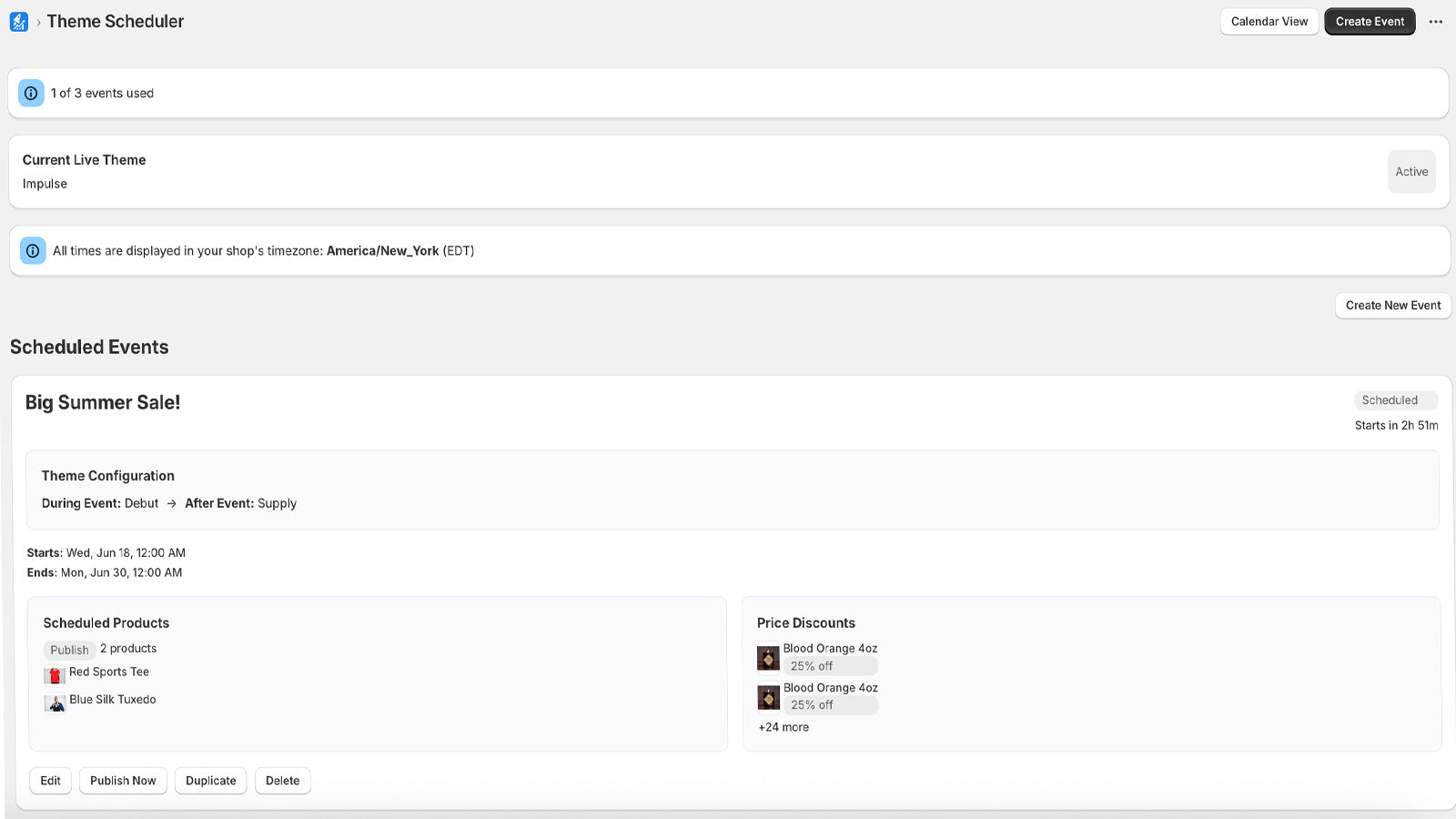Click the timezone info icon
Image resolution: width=1456 pixels, height=819 pixels.
tap(33, 251)
